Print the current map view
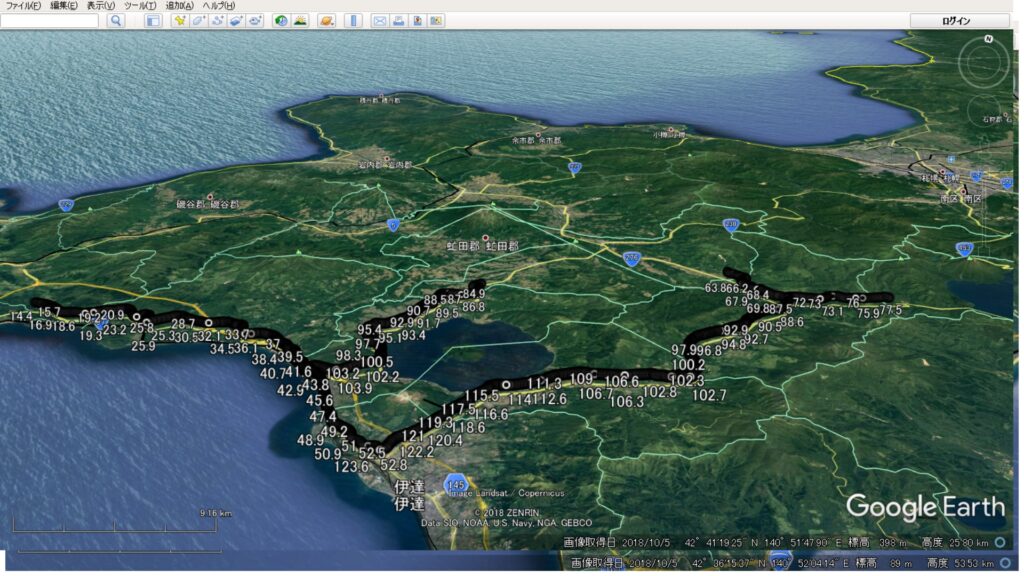 coord(398,21)
